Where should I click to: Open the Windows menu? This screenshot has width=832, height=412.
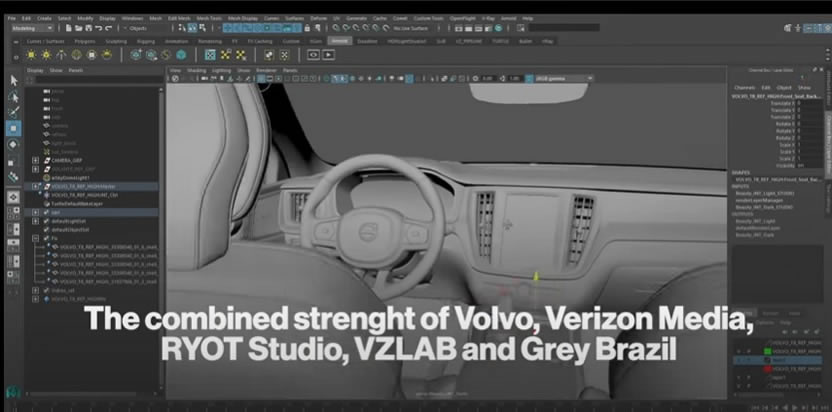click(132, 18)
